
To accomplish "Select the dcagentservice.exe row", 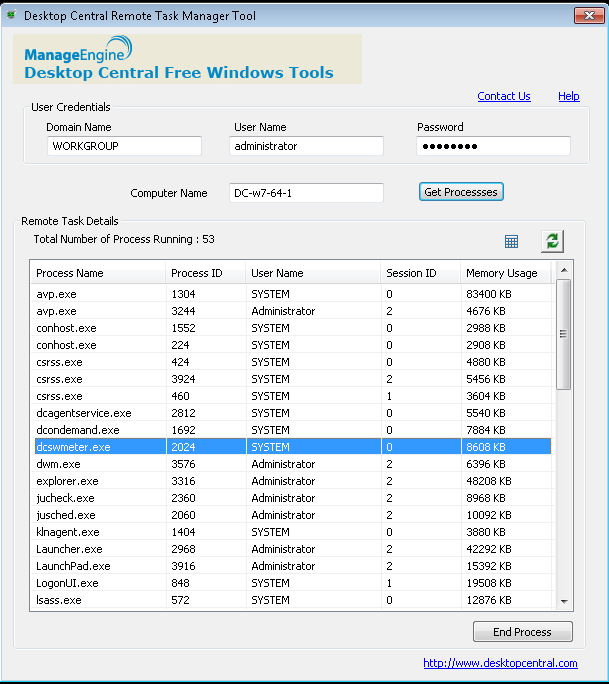I will (x=291, y=413).
